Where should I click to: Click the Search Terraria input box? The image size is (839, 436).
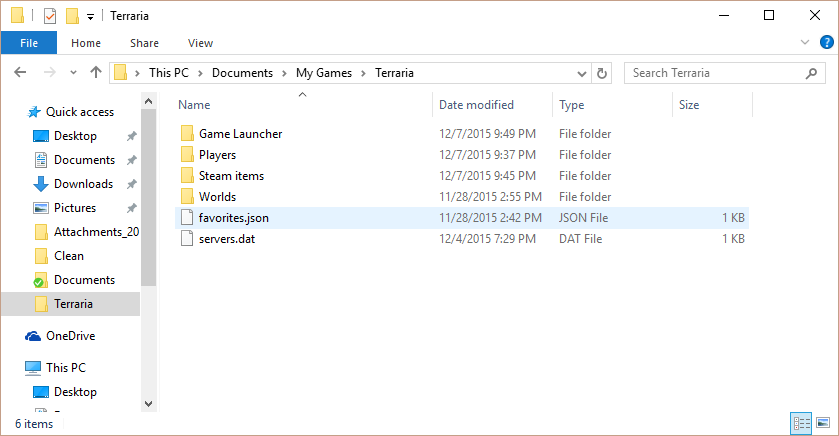[715, 73]
